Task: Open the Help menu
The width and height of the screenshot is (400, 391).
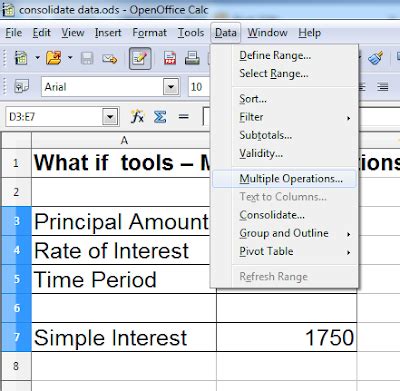Action: coord(310,33)
